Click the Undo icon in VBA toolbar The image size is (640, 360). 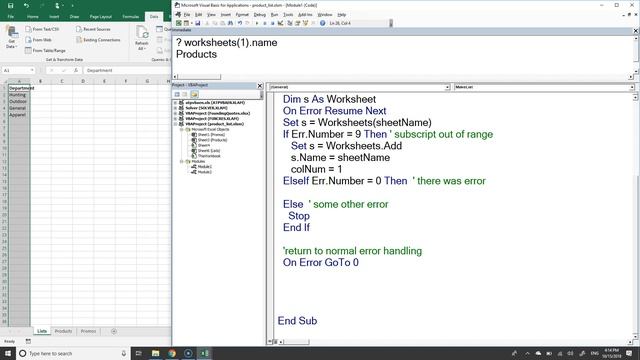(240, 23)
